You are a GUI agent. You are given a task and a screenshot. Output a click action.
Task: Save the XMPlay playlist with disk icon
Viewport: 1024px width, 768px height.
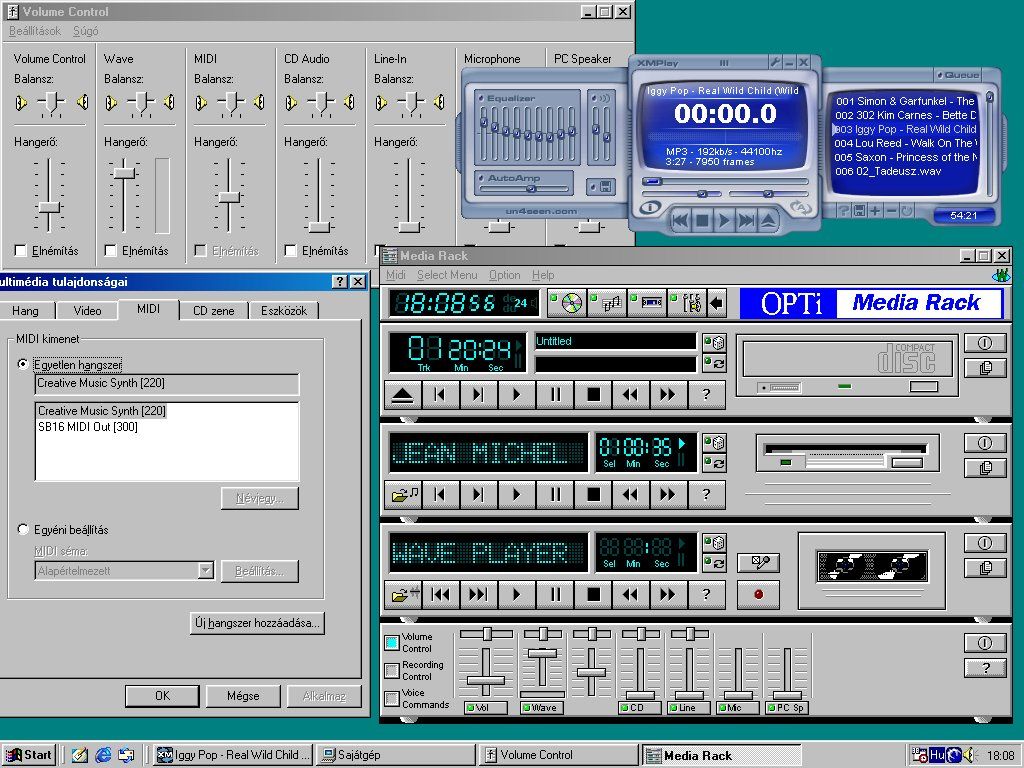point(859,211)
